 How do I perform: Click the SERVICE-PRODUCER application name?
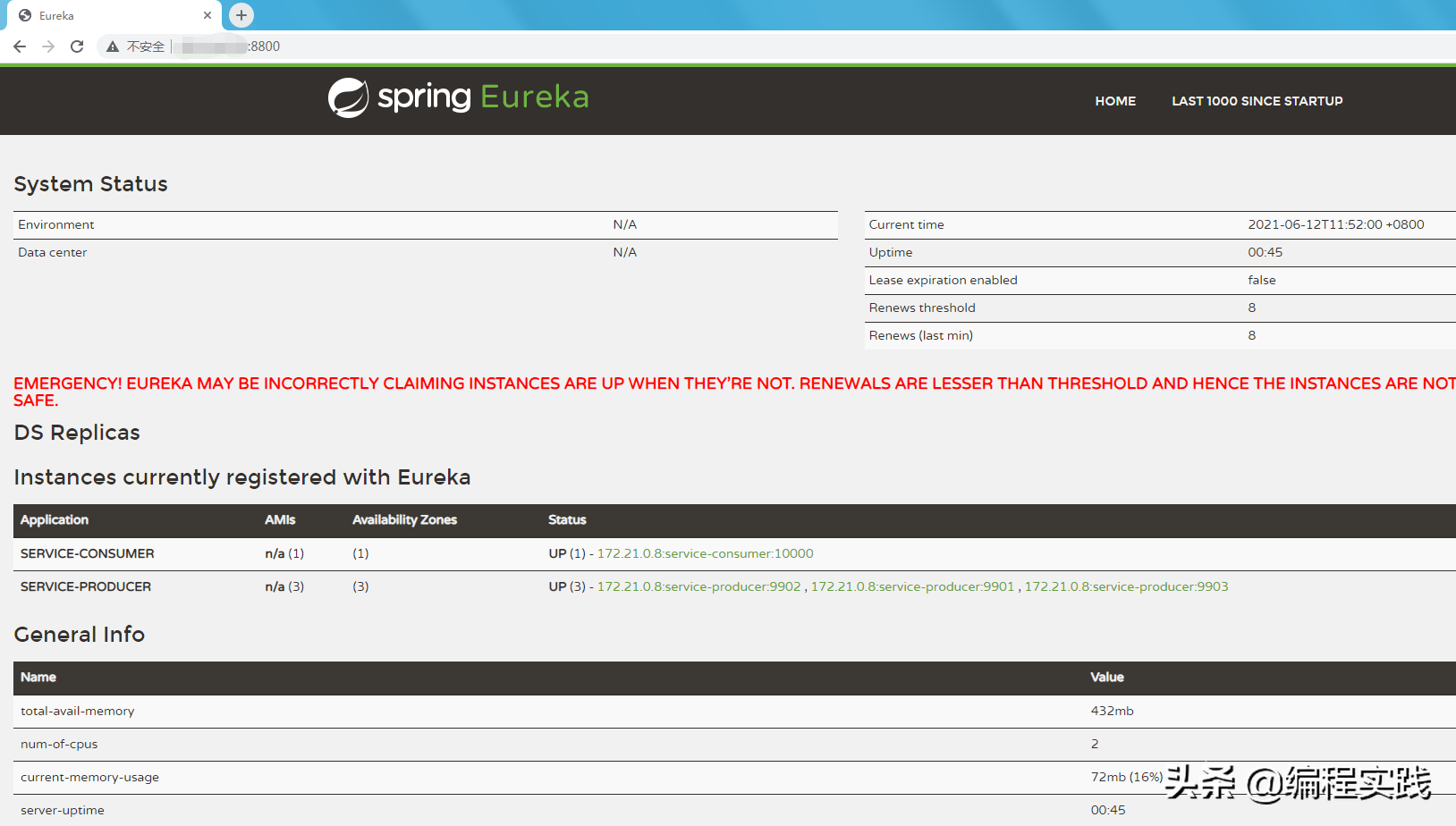click(86, 586)
